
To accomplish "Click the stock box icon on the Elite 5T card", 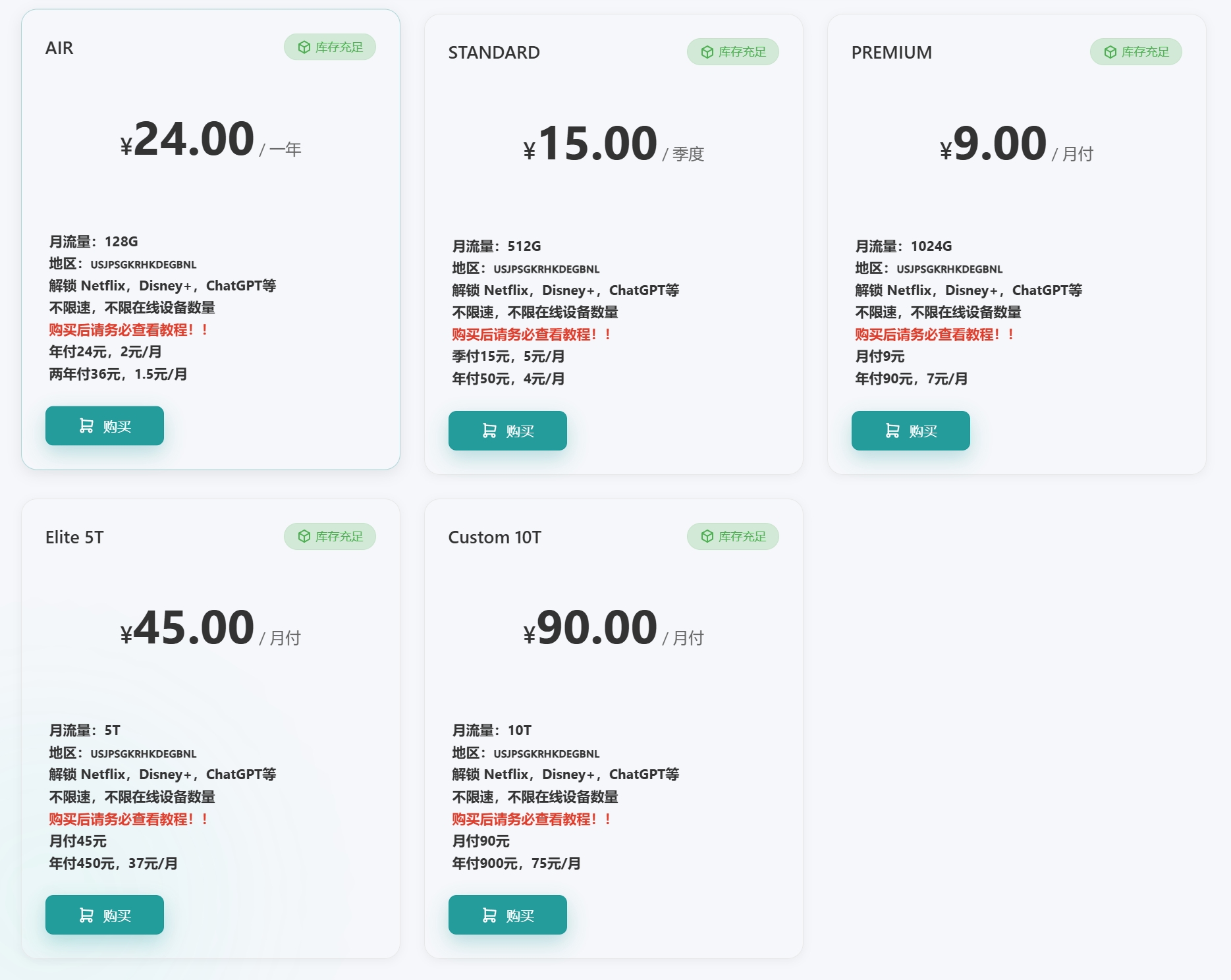I will click(304, 536).
